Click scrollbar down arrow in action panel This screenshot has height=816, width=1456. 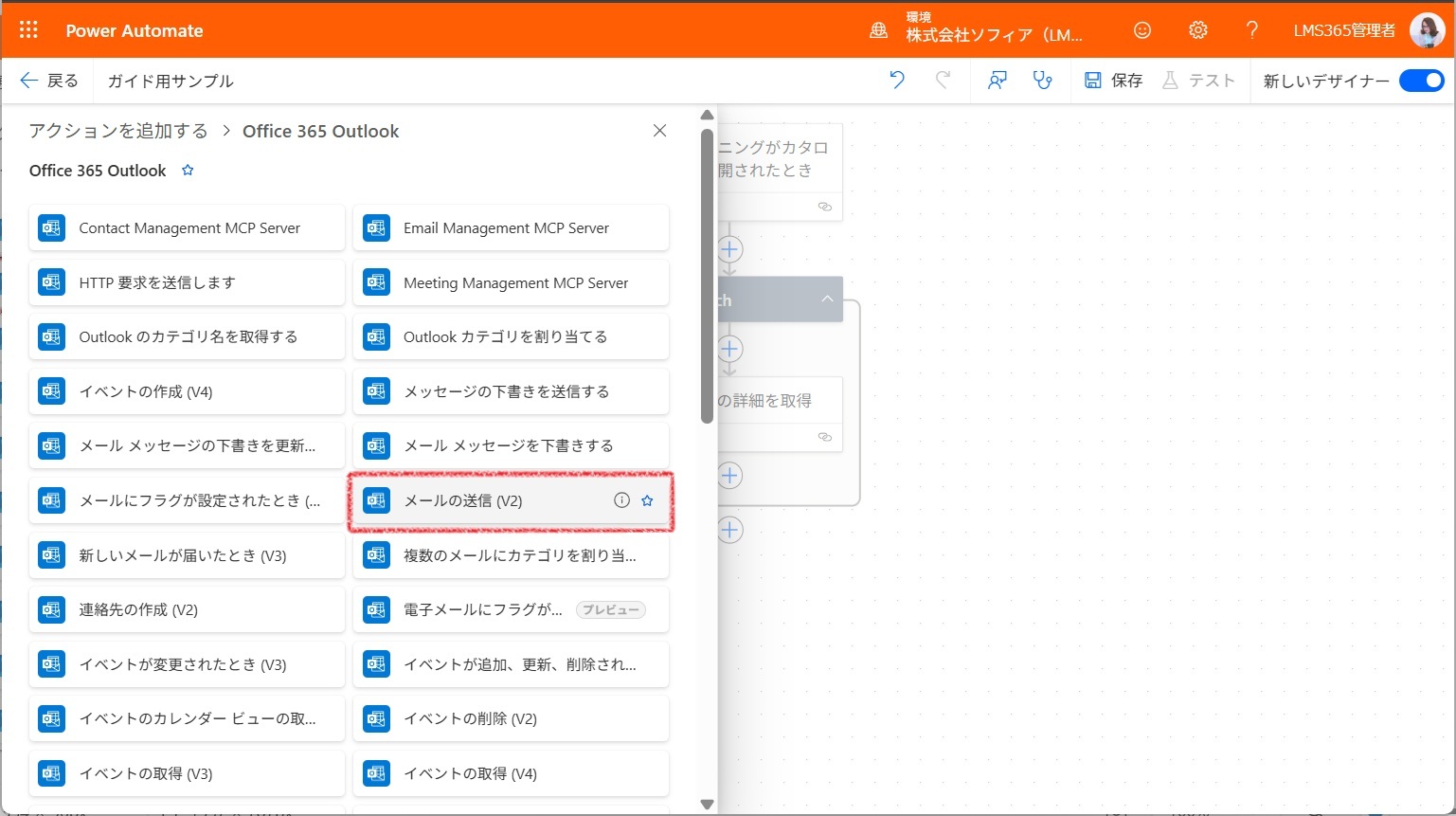click(707, 804)
